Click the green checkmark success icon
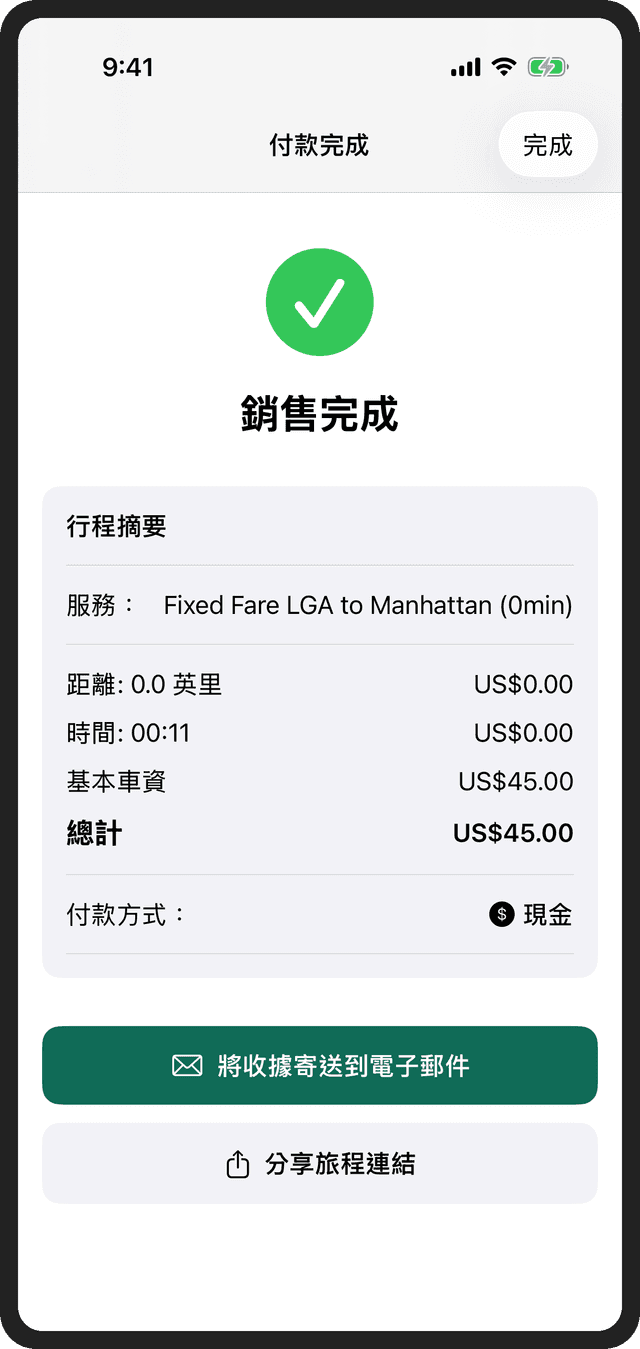This screenshot has width=640, height=1349. (x=320, y=301)
